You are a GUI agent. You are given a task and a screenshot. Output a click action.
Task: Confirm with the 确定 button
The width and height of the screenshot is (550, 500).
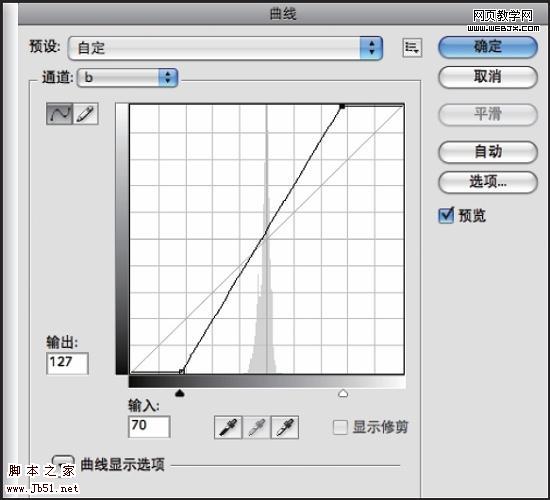coord(488,47)
